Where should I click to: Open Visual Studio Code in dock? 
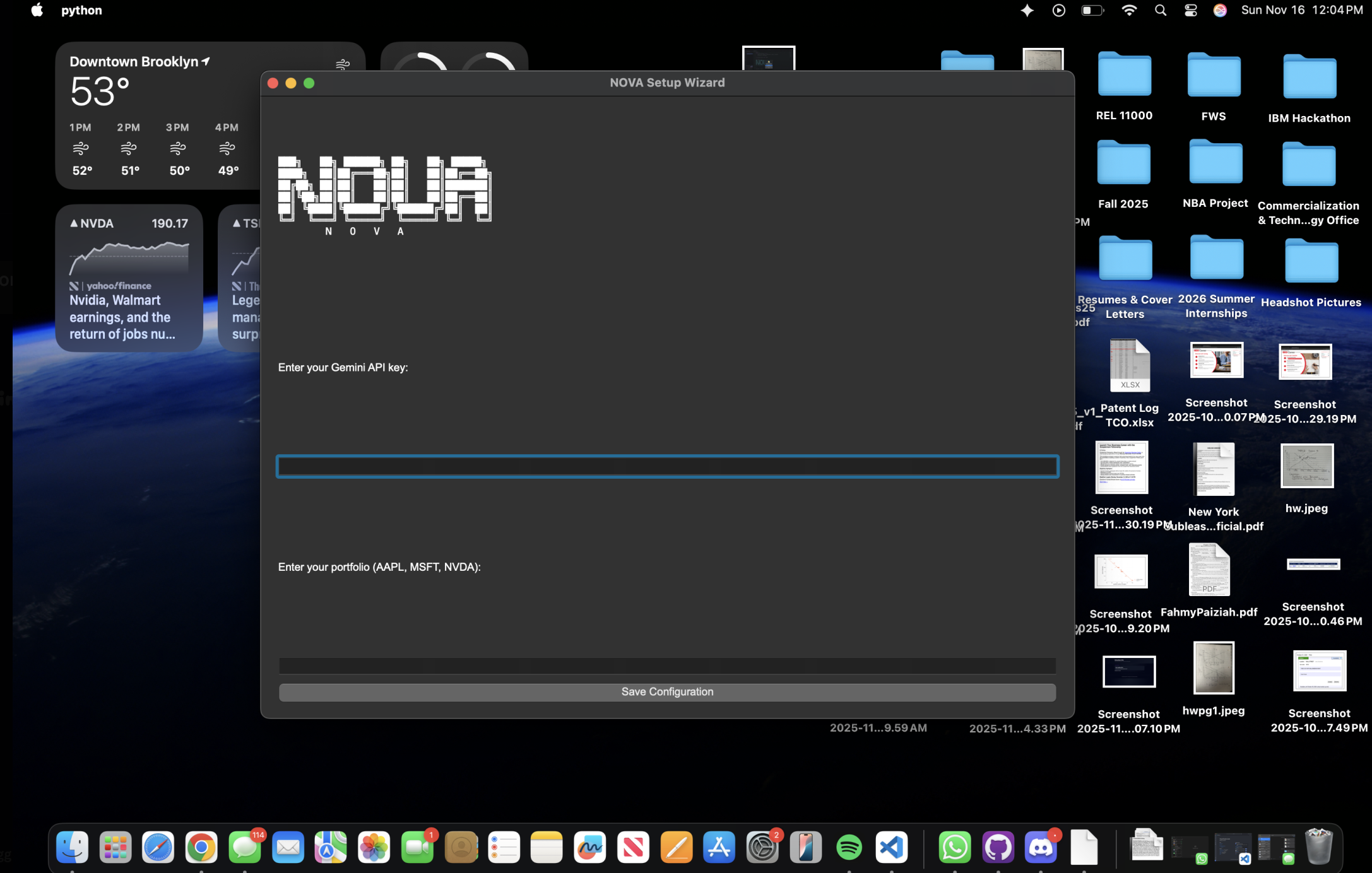[891, 847]
